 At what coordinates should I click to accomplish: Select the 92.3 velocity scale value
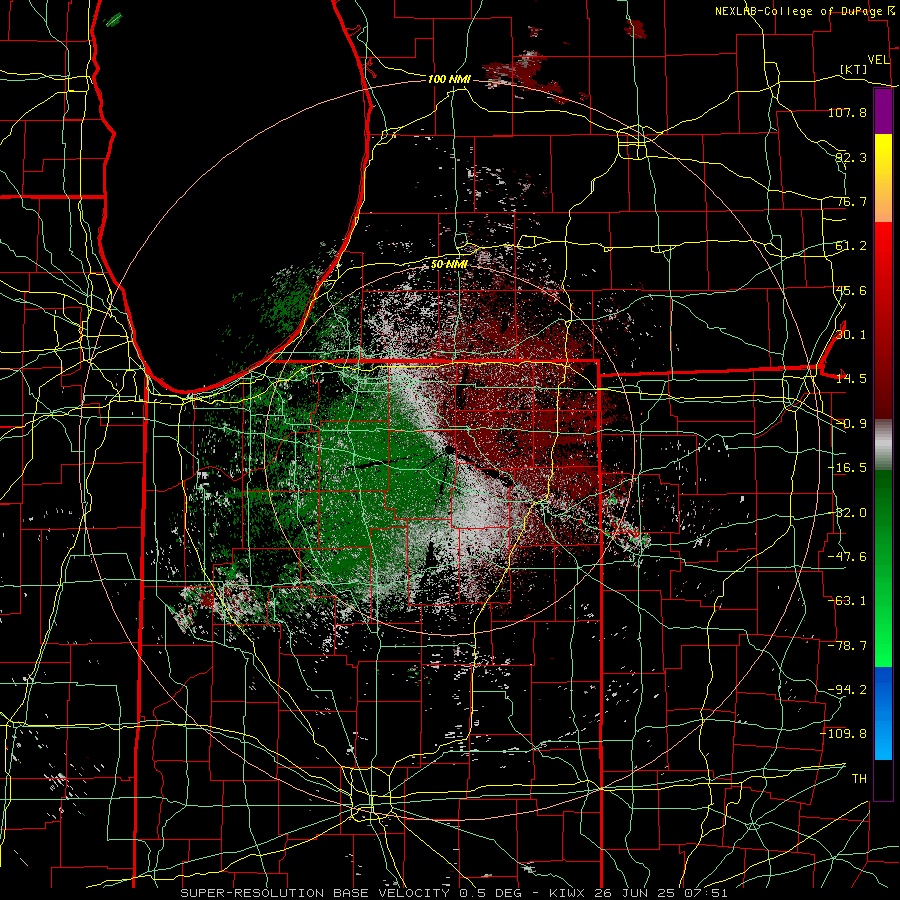click(851, 157)
